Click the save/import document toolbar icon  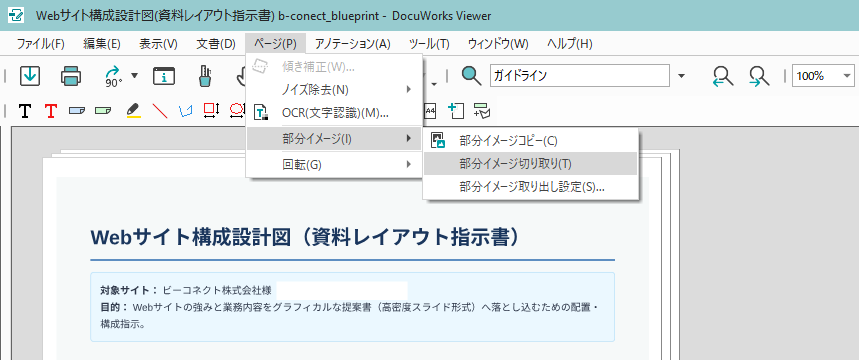click(30, 76)
